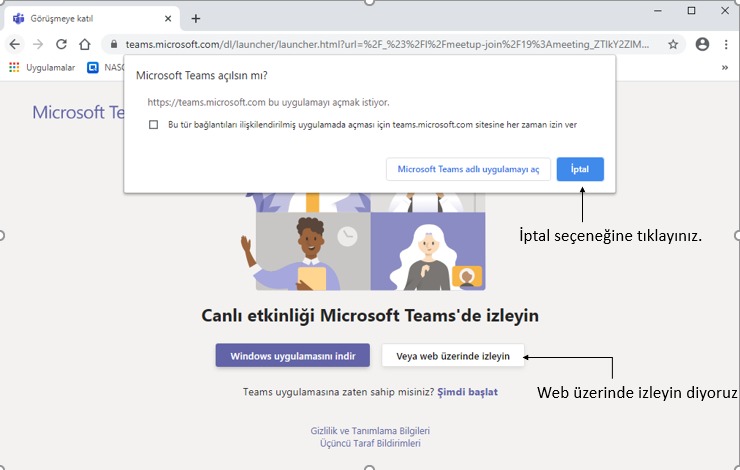This screenshot has width=740, height=470.
Task: Open the Chrome profile avatar icon
Action: click(x=702, y=44)
